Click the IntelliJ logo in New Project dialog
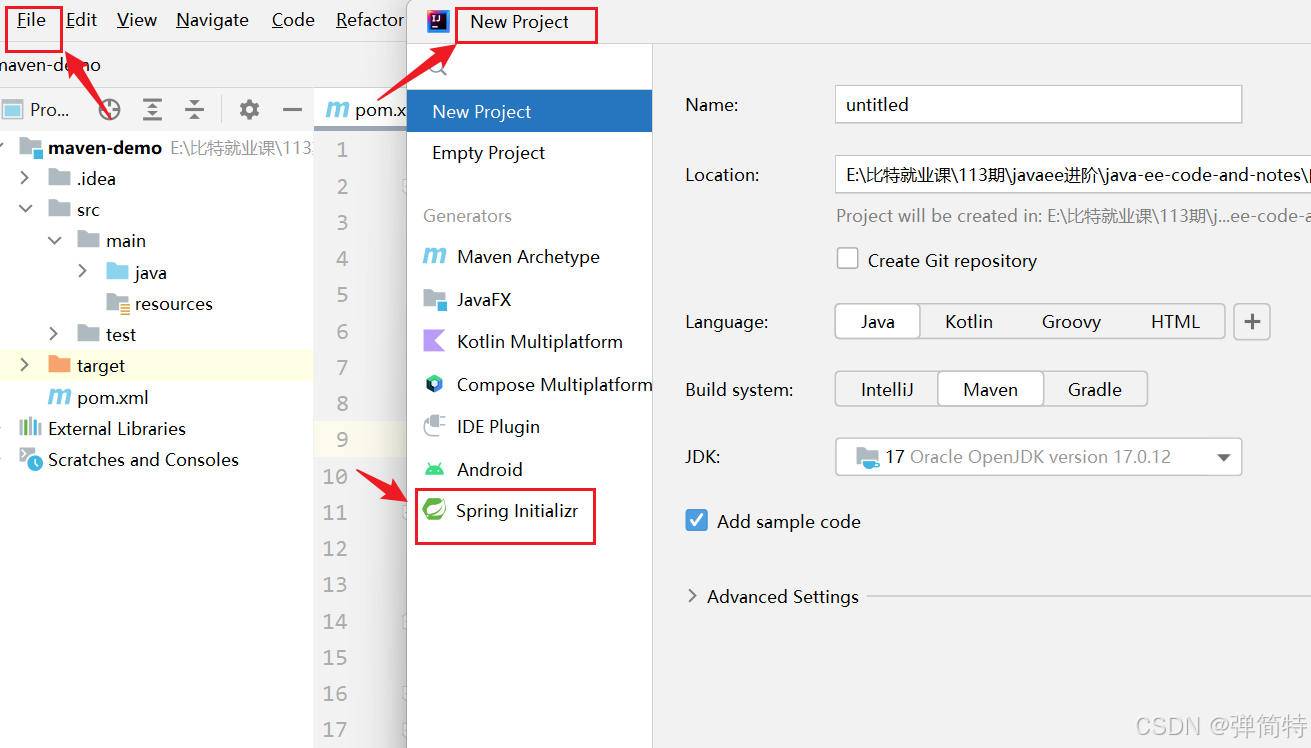The height and width of the screenshot is (748, 1311). click(x=438, y=21)
